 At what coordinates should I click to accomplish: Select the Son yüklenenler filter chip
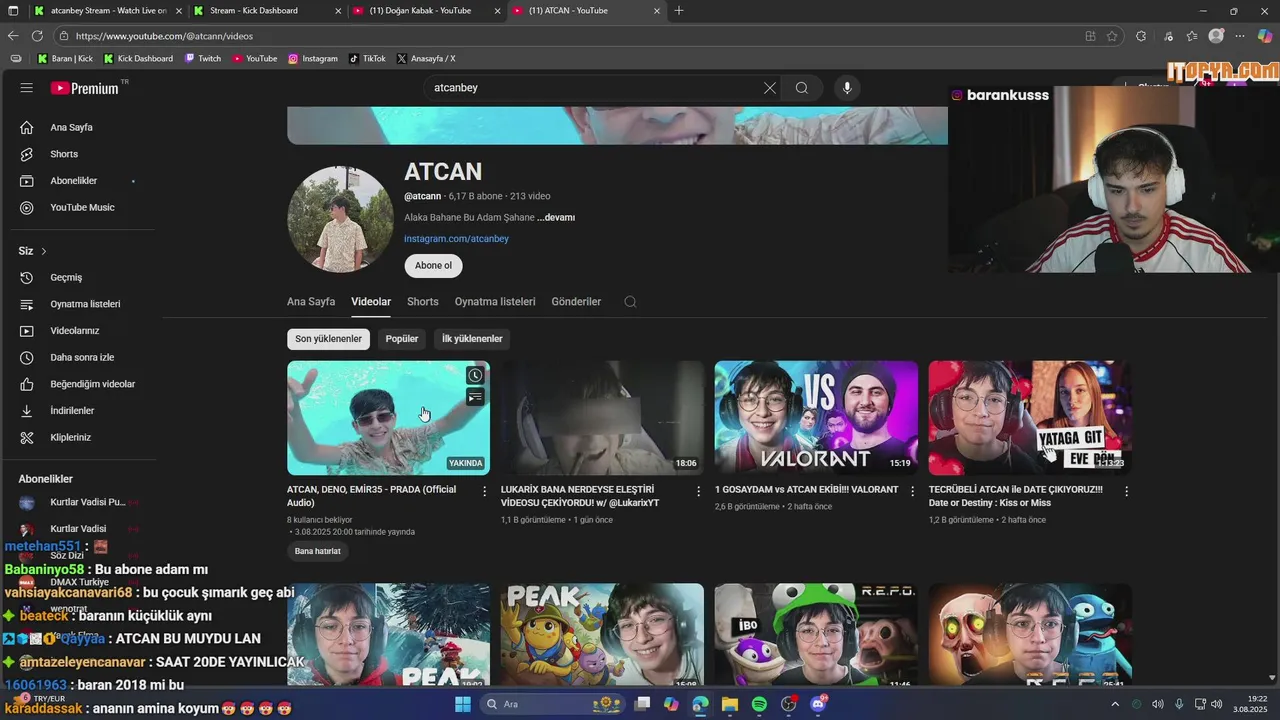328,339
